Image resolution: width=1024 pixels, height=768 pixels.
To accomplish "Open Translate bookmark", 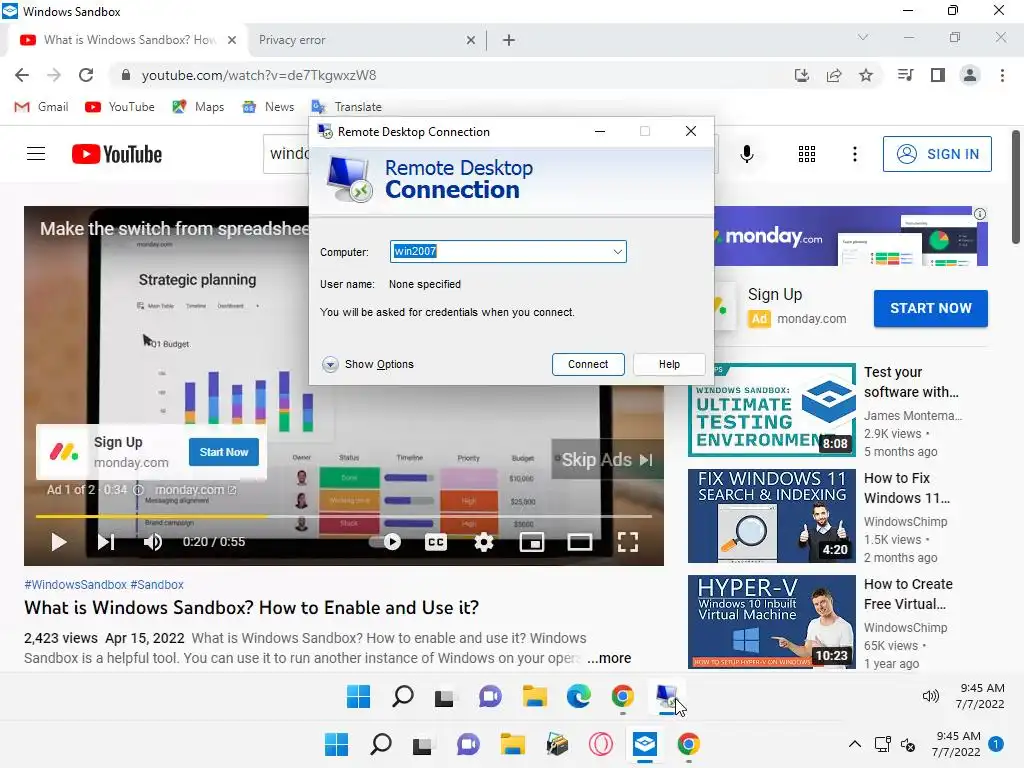I will 346,106.
